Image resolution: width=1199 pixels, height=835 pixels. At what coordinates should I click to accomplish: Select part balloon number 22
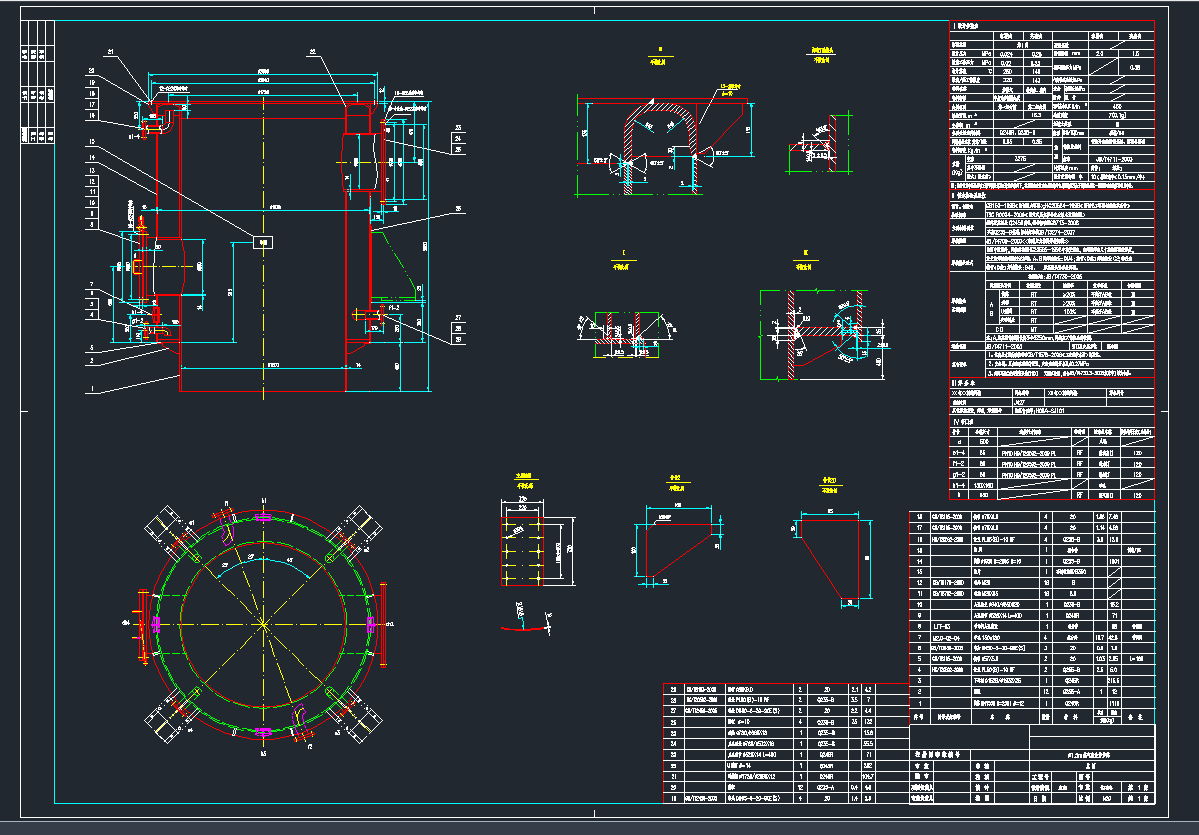pyautogui.click(x=312, y=51)
